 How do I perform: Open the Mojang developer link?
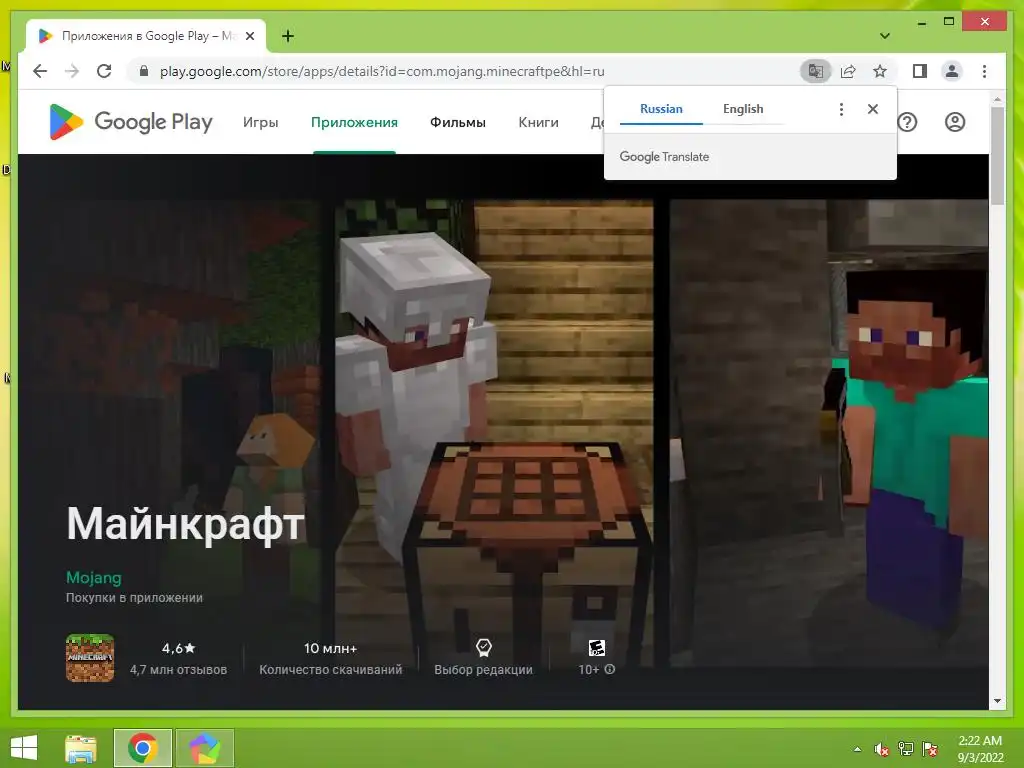click(93, 578)
